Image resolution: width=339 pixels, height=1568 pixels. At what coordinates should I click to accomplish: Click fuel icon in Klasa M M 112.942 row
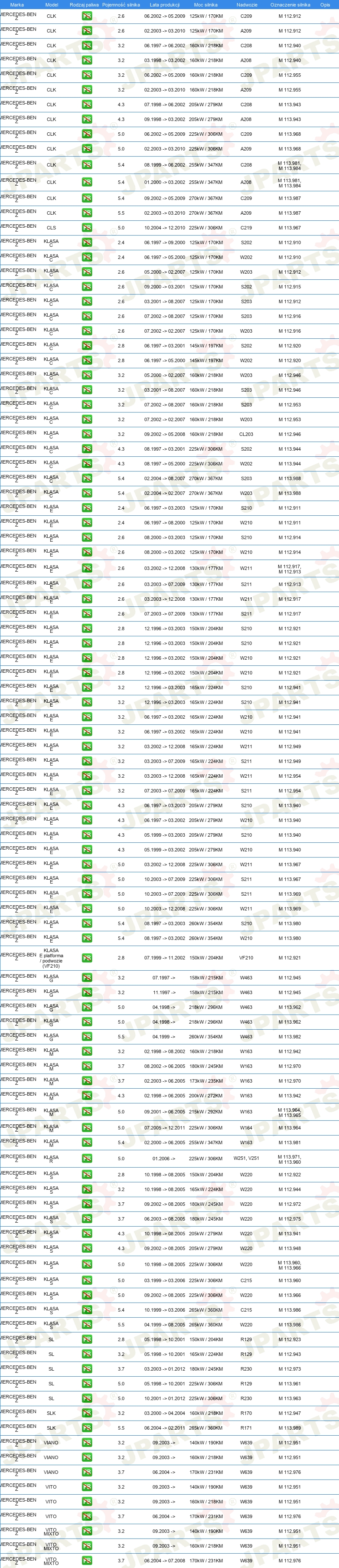[87, 1051]
